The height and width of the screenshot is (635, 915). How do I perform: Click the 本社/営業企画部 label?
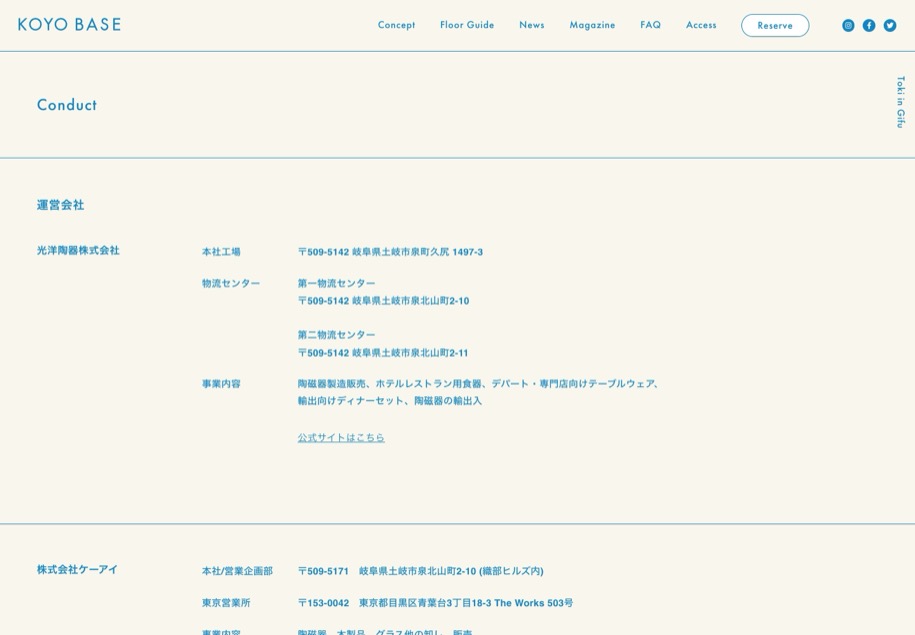click(x=237, y=571)
